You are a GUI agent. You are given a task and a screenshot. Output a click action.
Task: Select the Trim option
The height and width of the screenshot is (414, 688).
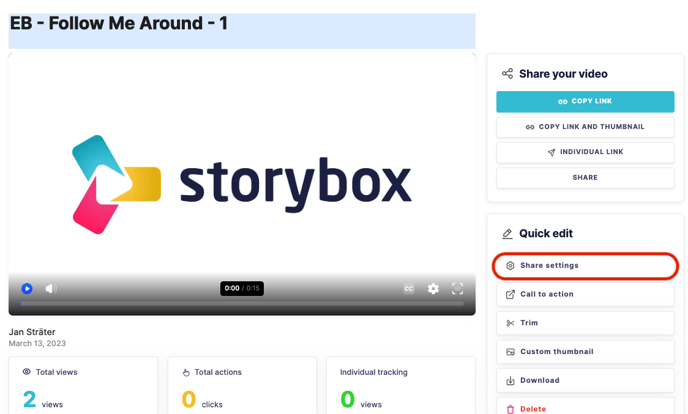tap(585, 323)
